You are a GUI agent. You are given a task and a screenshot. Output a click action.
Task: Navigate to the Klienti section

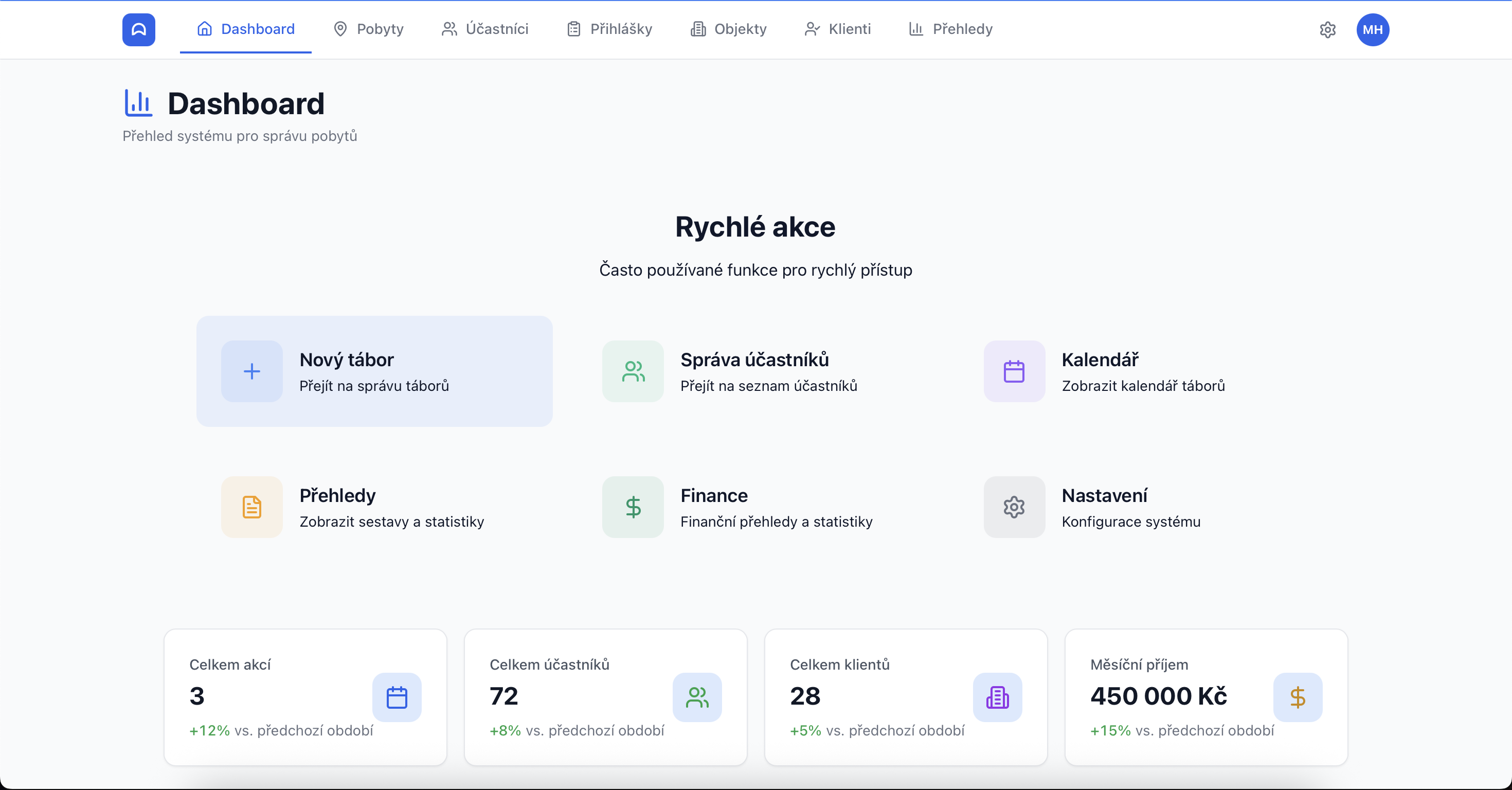[x=837, y=29]
